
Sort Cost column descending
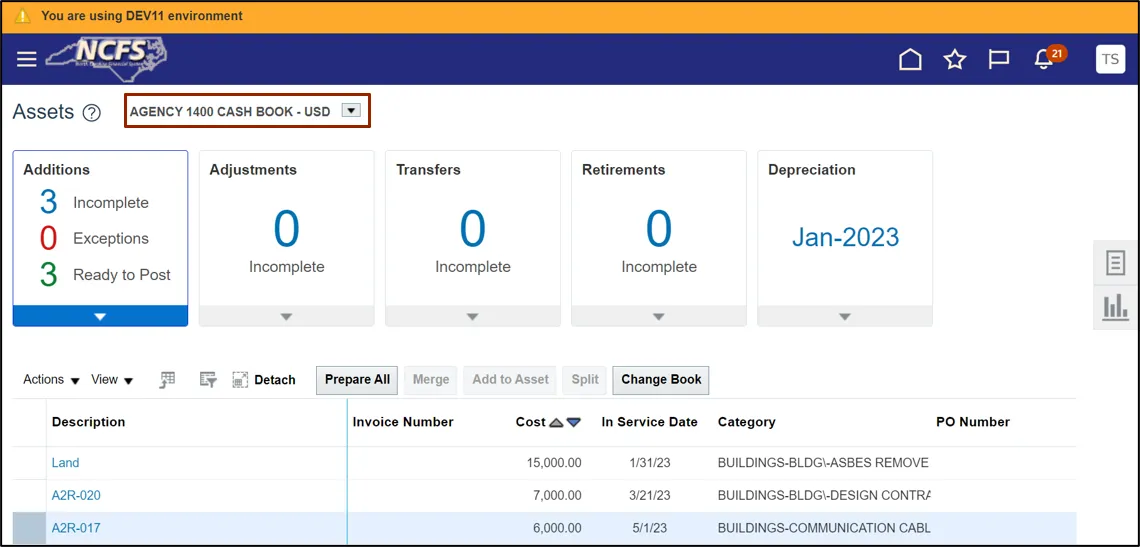pos(573,423)
